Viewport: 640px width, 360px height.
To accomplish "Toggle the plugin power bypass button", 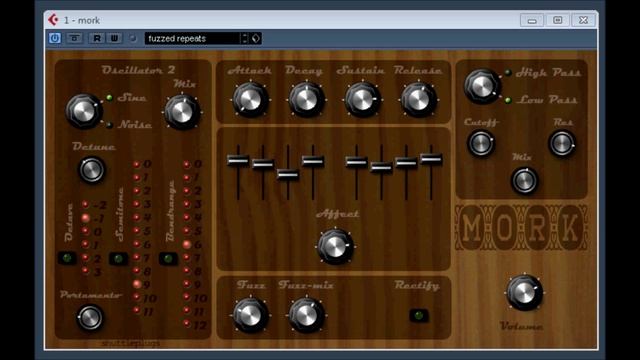I will 55,38.
